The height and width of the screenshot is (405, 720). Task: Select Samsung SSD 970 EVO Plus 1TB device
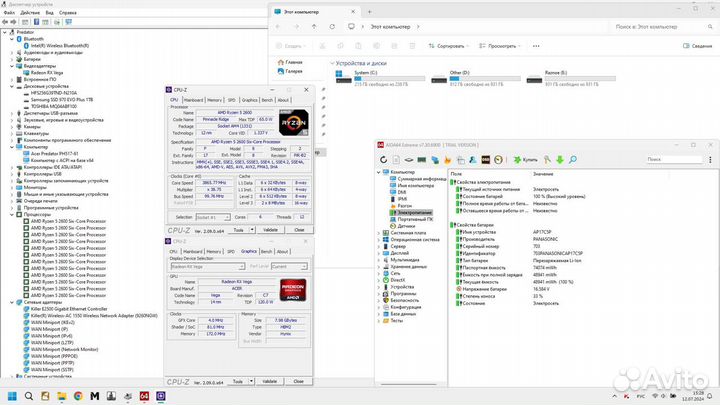pos(62,100)
